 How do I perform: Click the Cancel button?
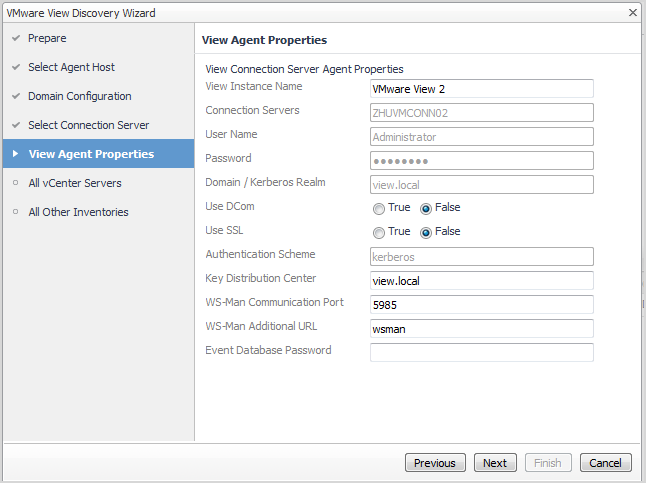pyautogui.click(x=606, y=463)
